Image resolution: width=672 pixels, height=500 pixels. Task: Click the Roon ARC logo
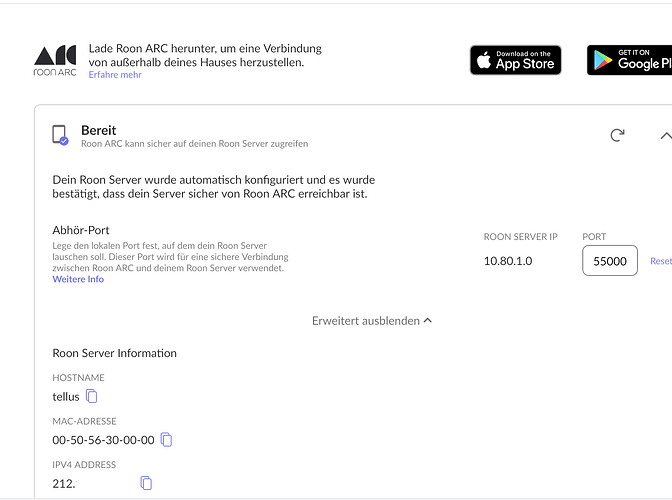pos(55,60)
